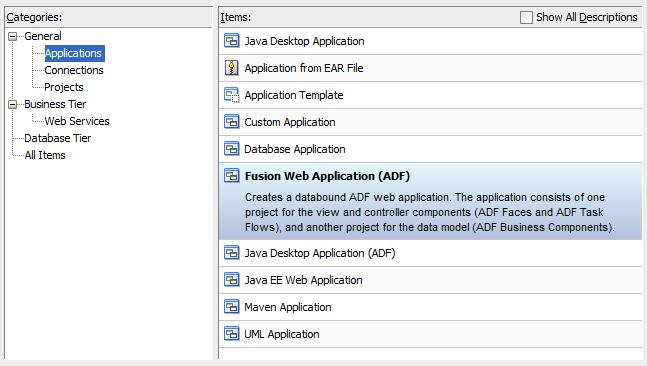Click the UML Application icon

[x=231, y=333]
